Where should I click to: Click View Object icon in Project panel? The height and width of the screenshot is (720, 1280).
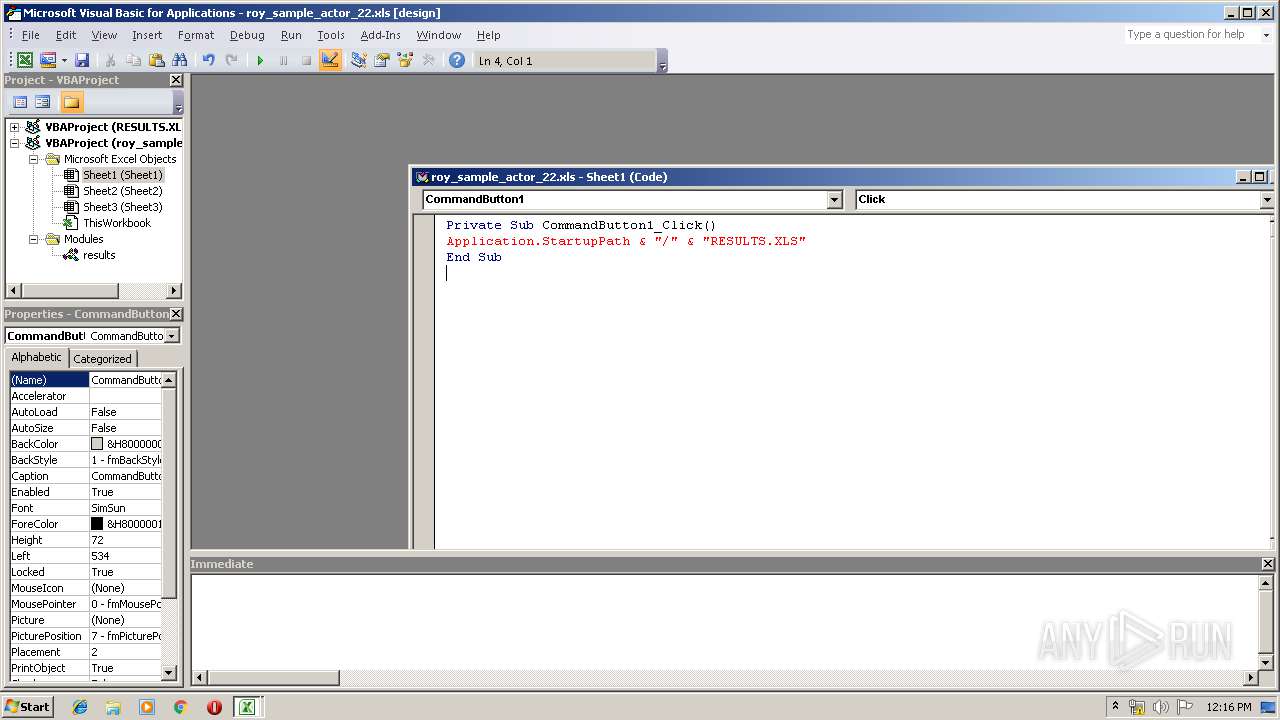coord(43,102)
